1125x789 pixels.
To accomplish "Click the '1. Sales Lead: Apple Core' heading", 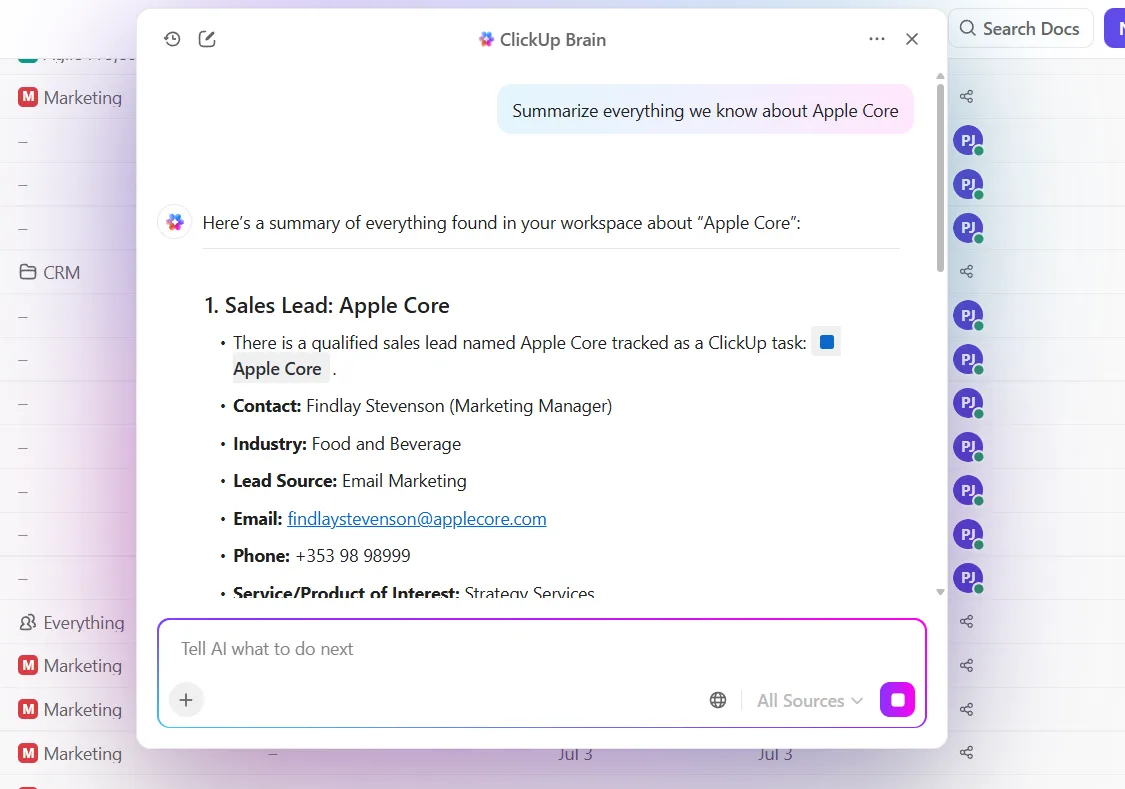I will [327, 306].
